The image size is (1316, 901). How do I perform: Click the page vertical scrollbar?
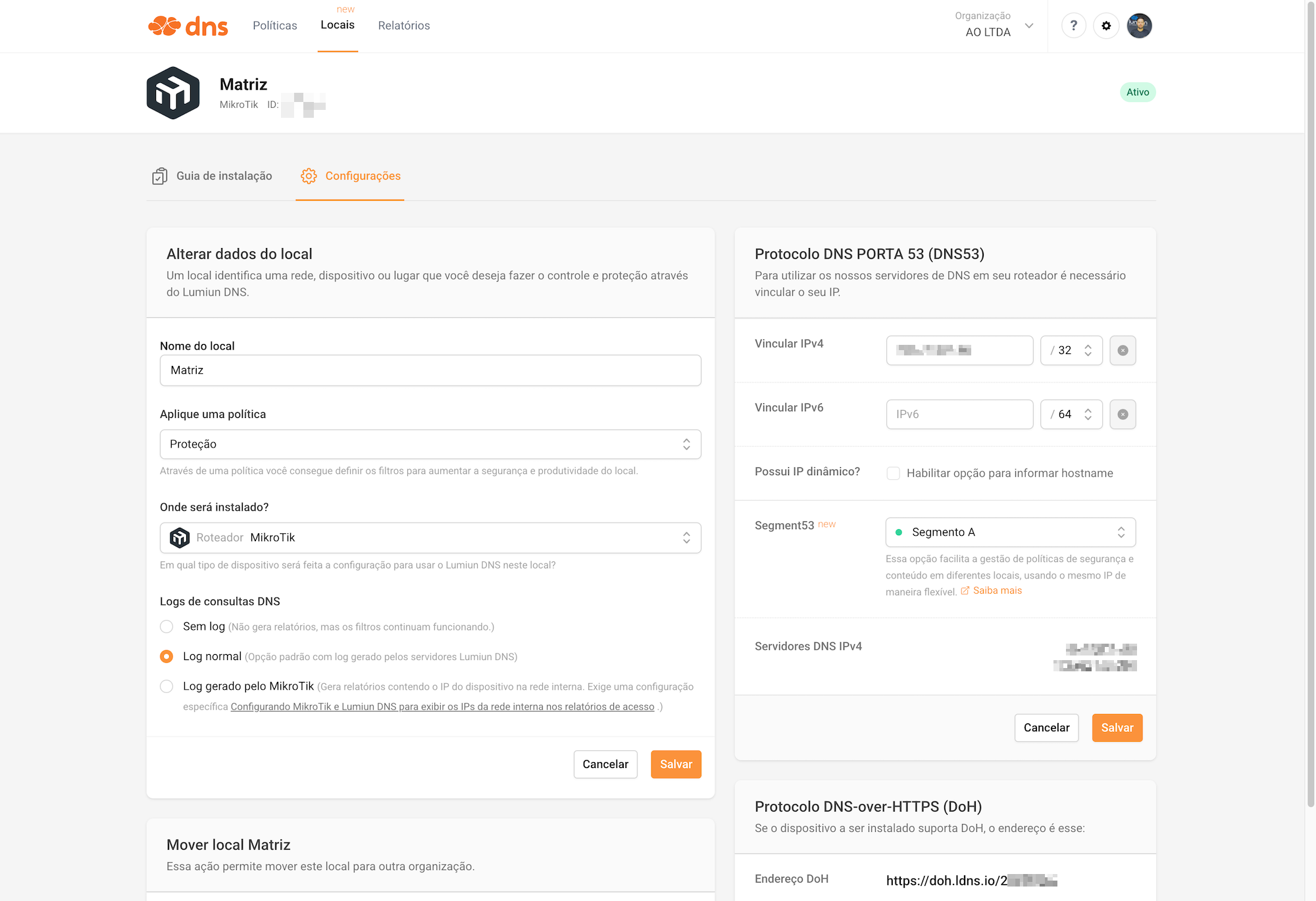1310,404
